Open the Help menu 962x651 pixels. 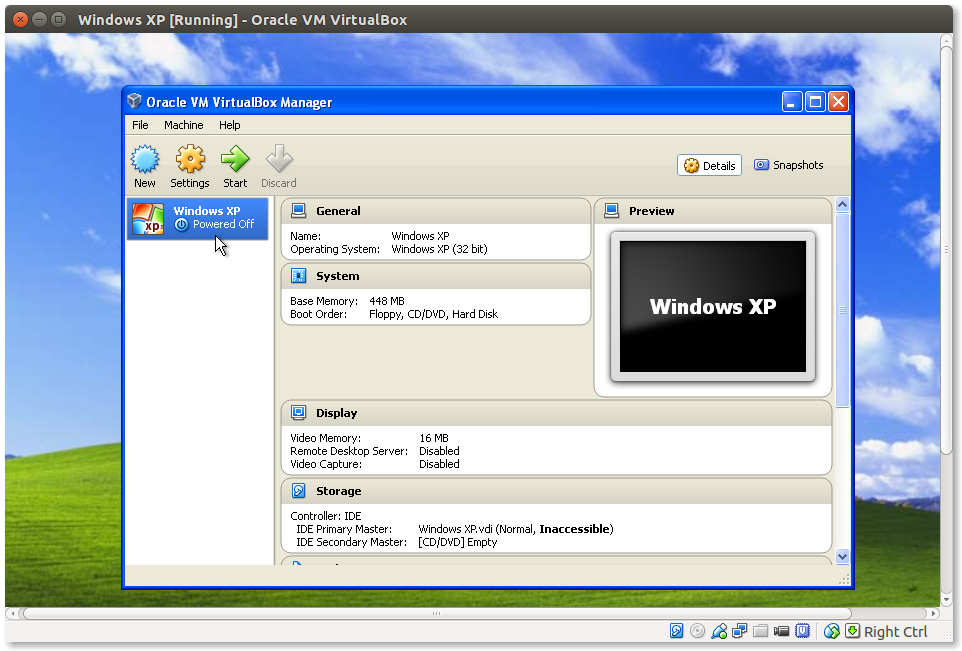tap(230, 125)
